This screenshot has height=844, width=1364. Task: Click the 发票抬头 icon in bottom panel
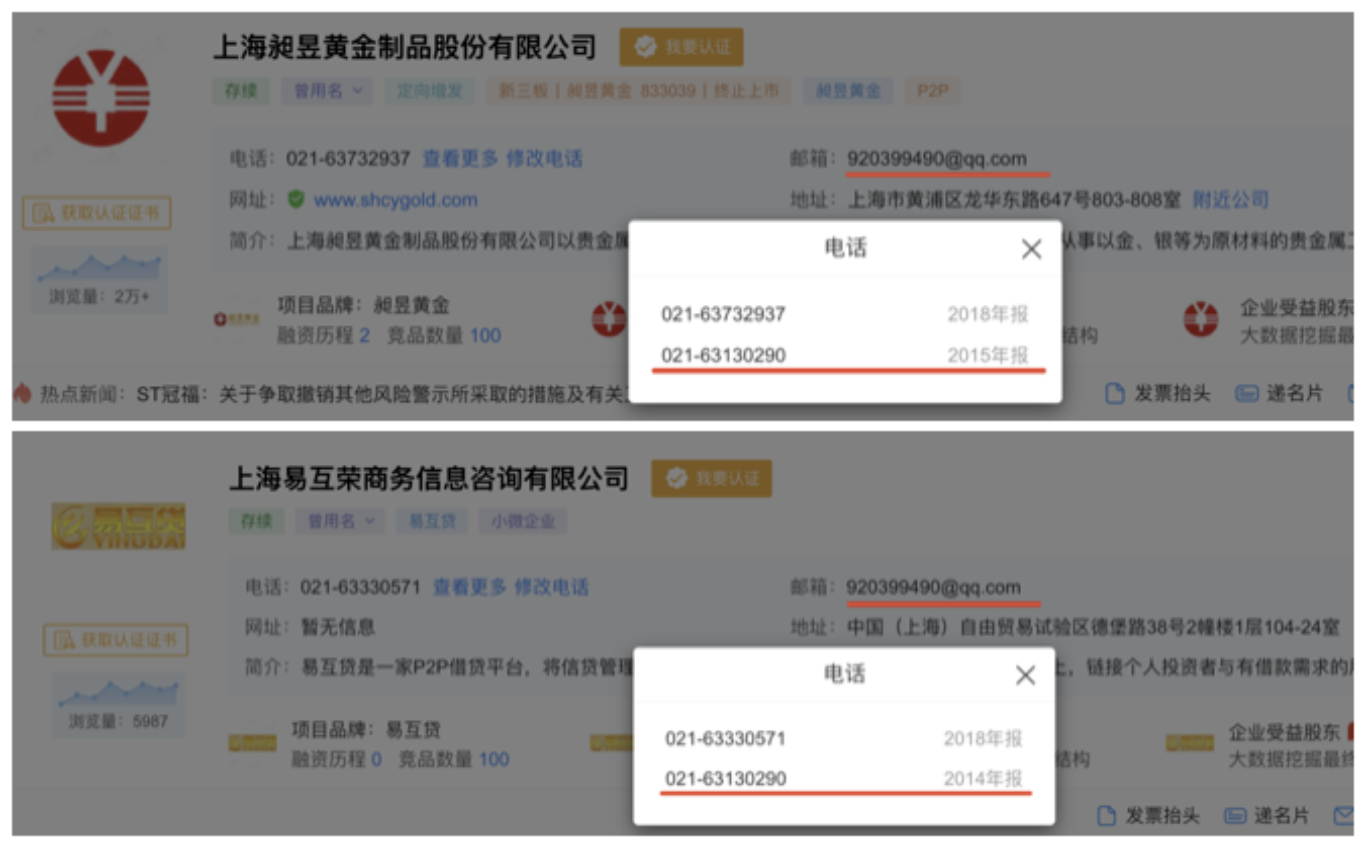pos(1106,816)
